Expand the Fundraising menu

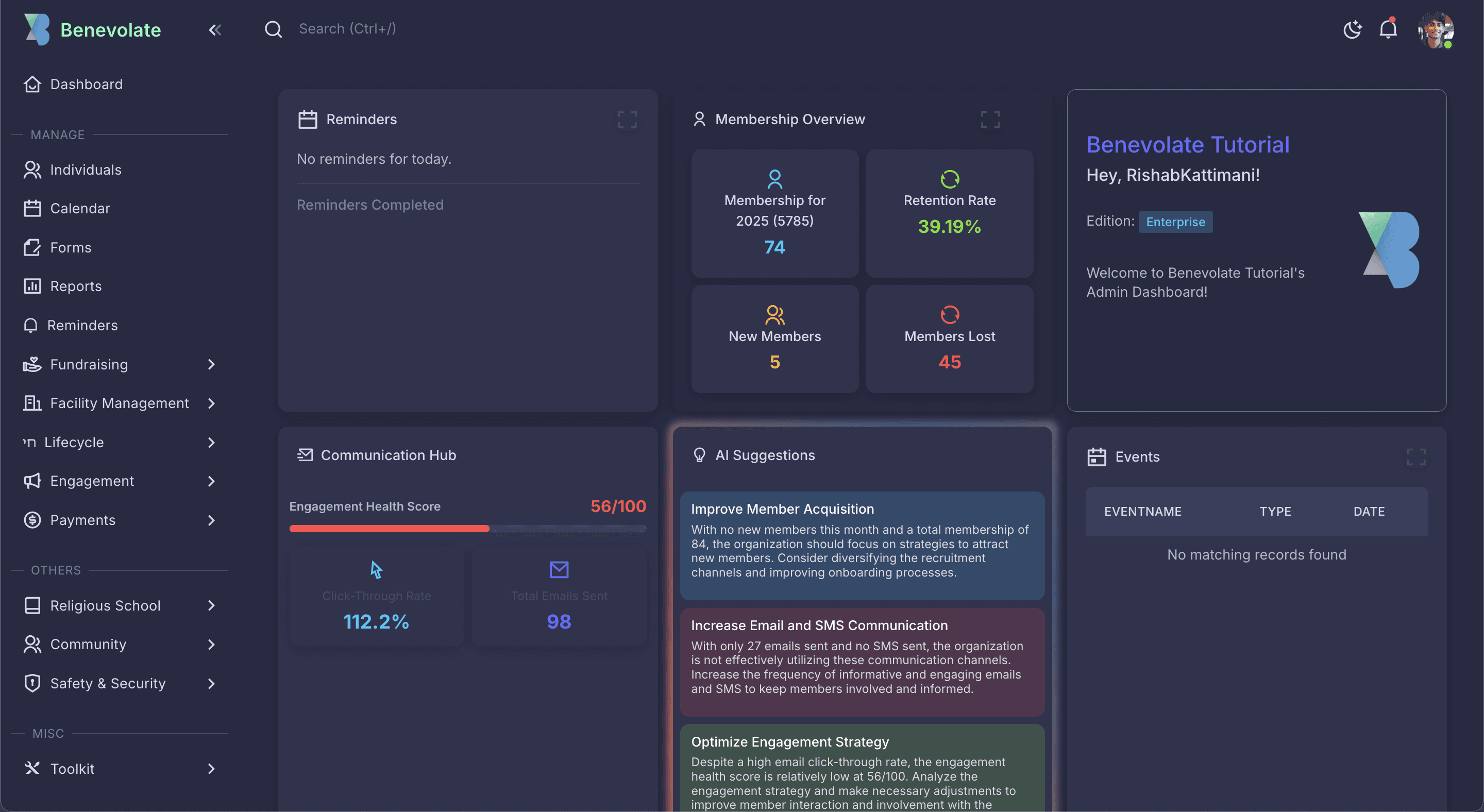(x=211, y=365)
